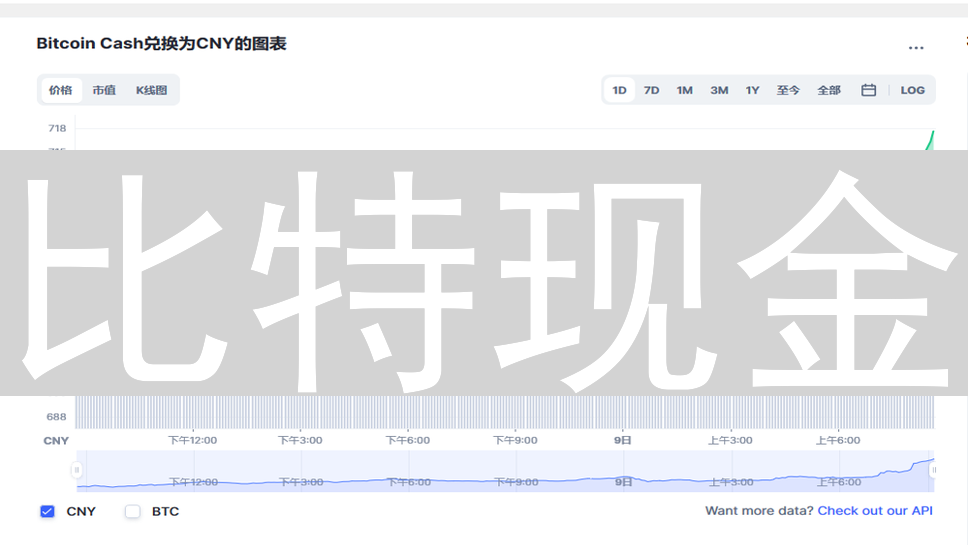Click the 下午3:00 axis label
The image size is (968, 545).
click(x=300, y=440)
